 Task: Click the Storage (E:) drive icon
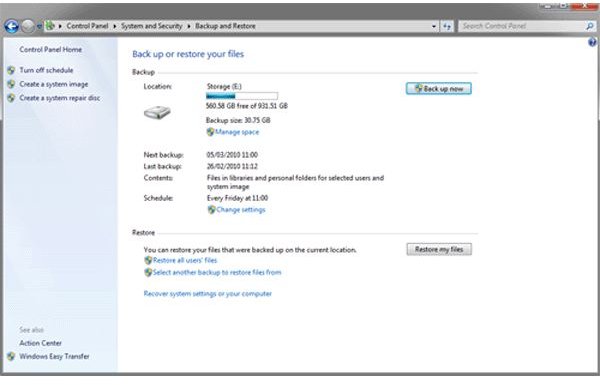pos(157,113)
